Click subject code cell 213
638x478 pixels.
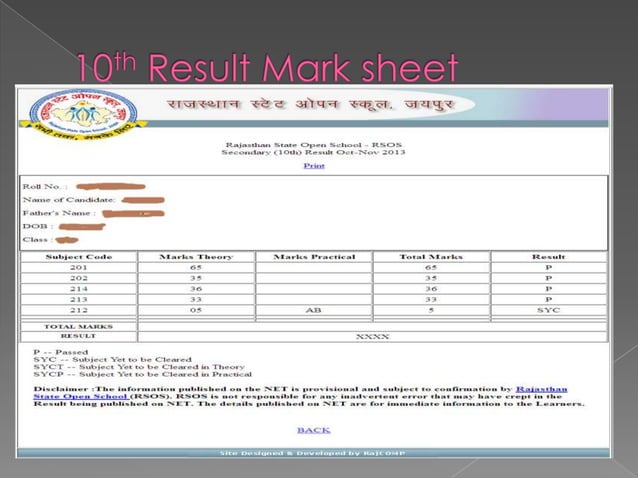click(79, 299)
